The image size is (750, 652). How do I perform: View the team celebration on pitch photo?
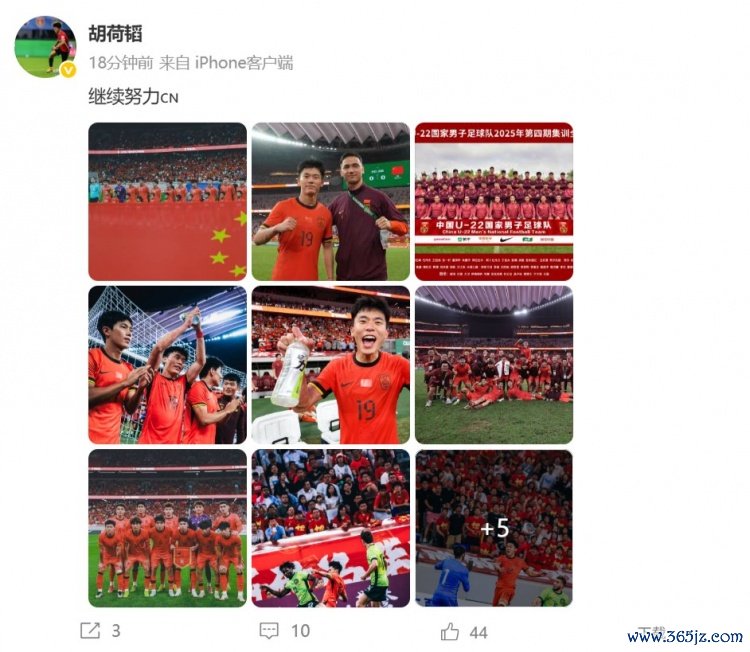click(x=494, y=365)
